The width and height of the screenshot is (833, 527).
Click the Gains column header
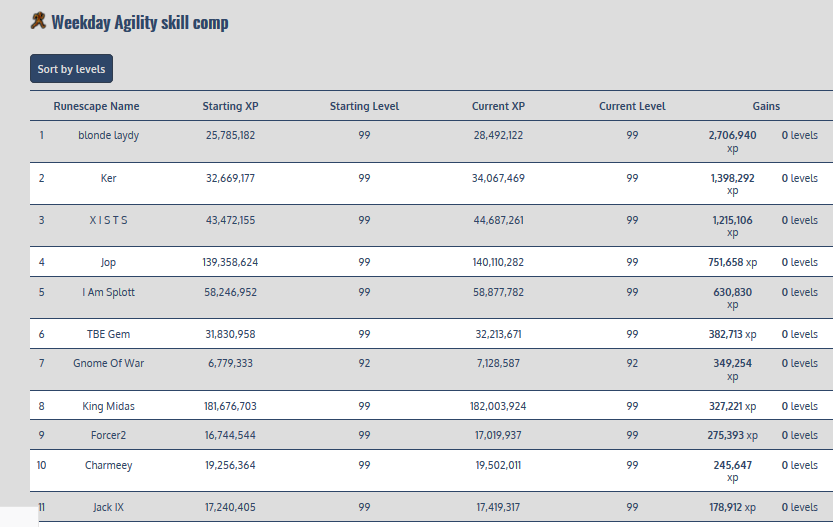click(x=766, y=106)
